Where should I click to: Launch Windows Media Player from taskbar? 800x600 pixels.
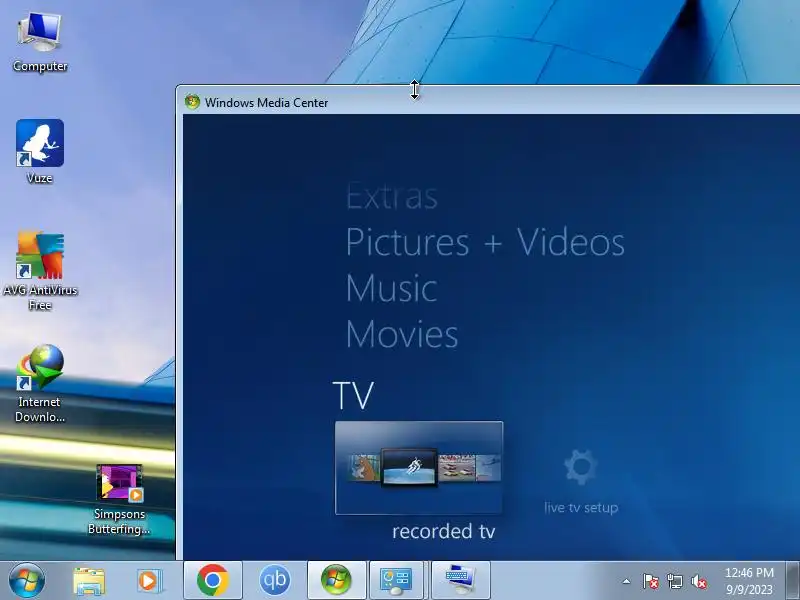pyautogui.click(x=149, y=581)
